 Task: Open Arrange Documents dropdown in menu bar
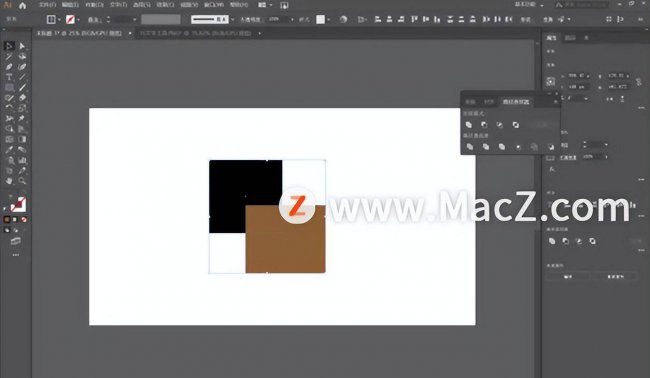point(265,5)
